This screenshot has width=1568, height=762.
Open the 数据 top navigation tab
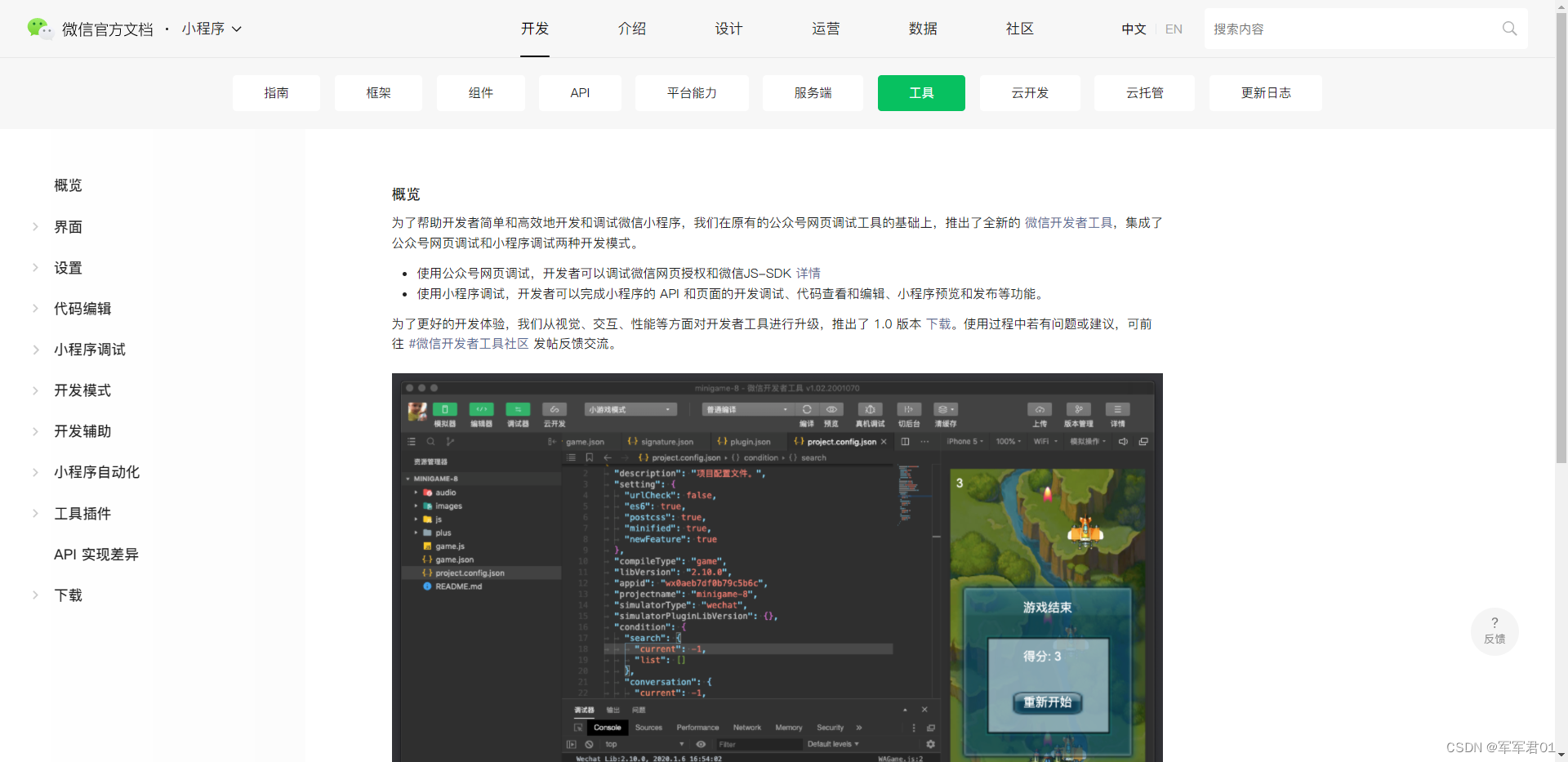[923, 29]
